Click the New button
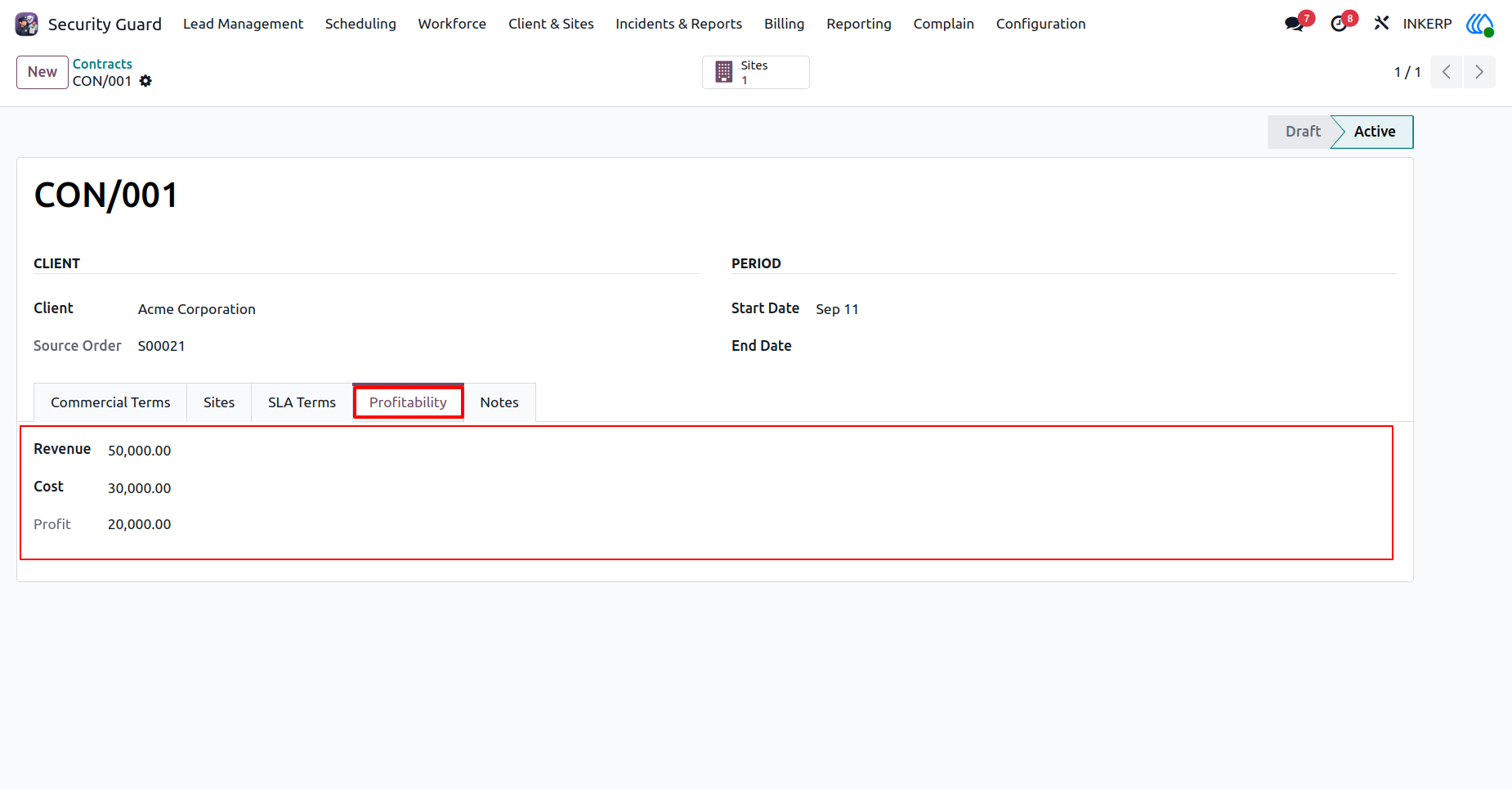Screen dimensions: 1512x790 pos(42,72)
